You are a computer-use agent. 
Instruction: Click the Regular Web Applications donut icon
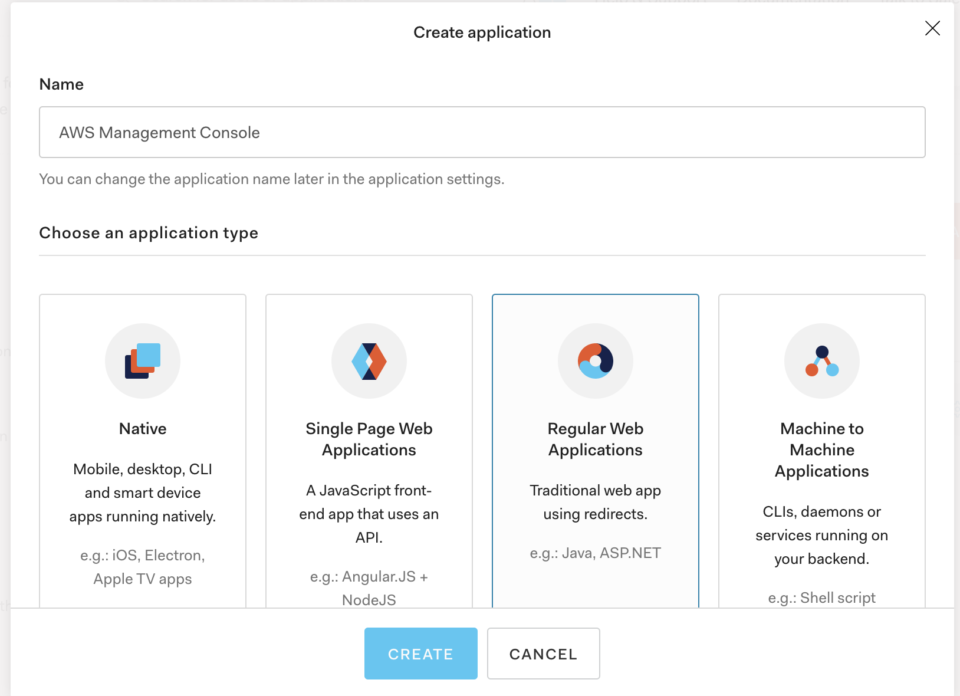click(595, 361)
